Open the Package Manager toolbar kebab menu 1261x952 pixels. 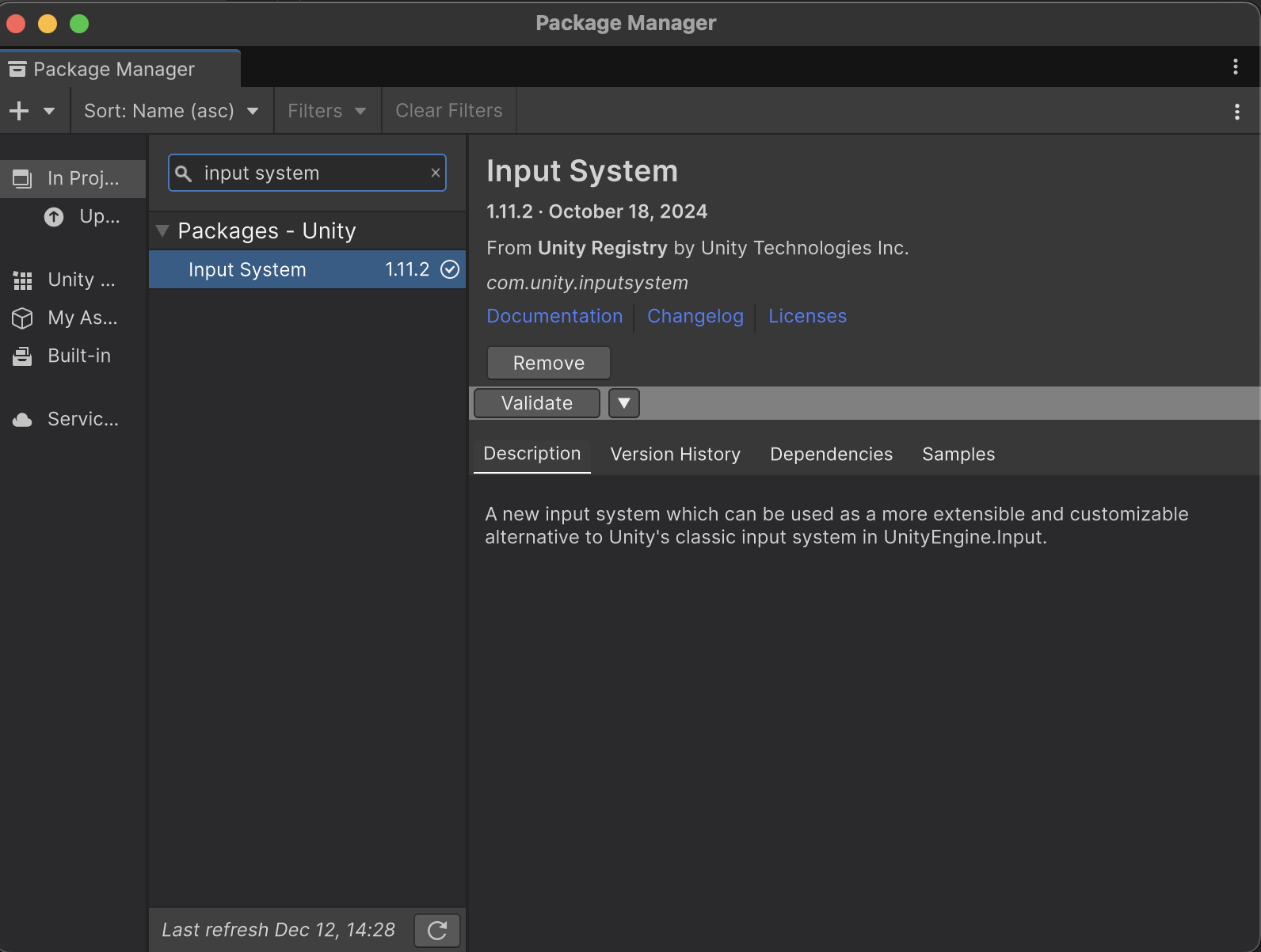click(x=1236, y=112)
